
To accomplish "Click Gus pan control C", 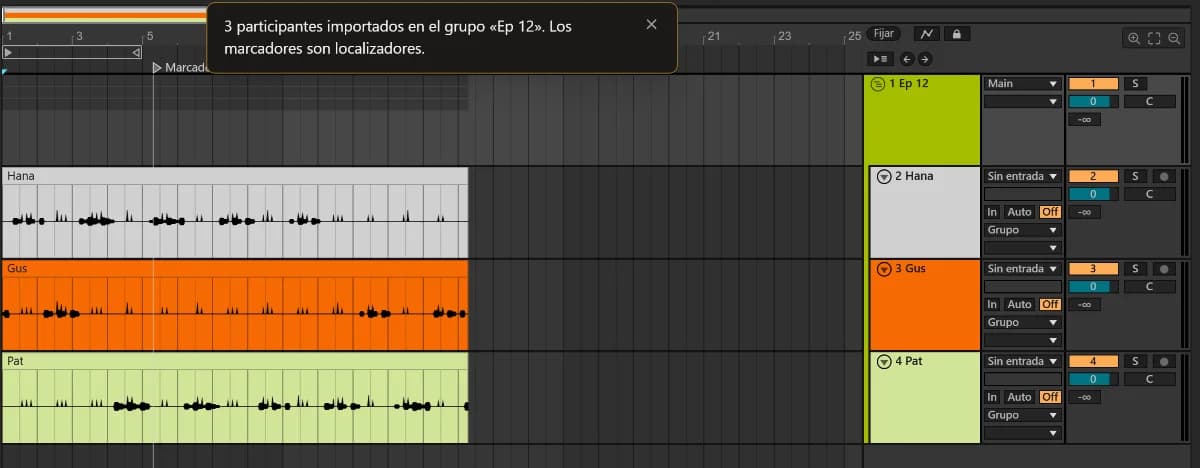I will [x=1149, y=286].
